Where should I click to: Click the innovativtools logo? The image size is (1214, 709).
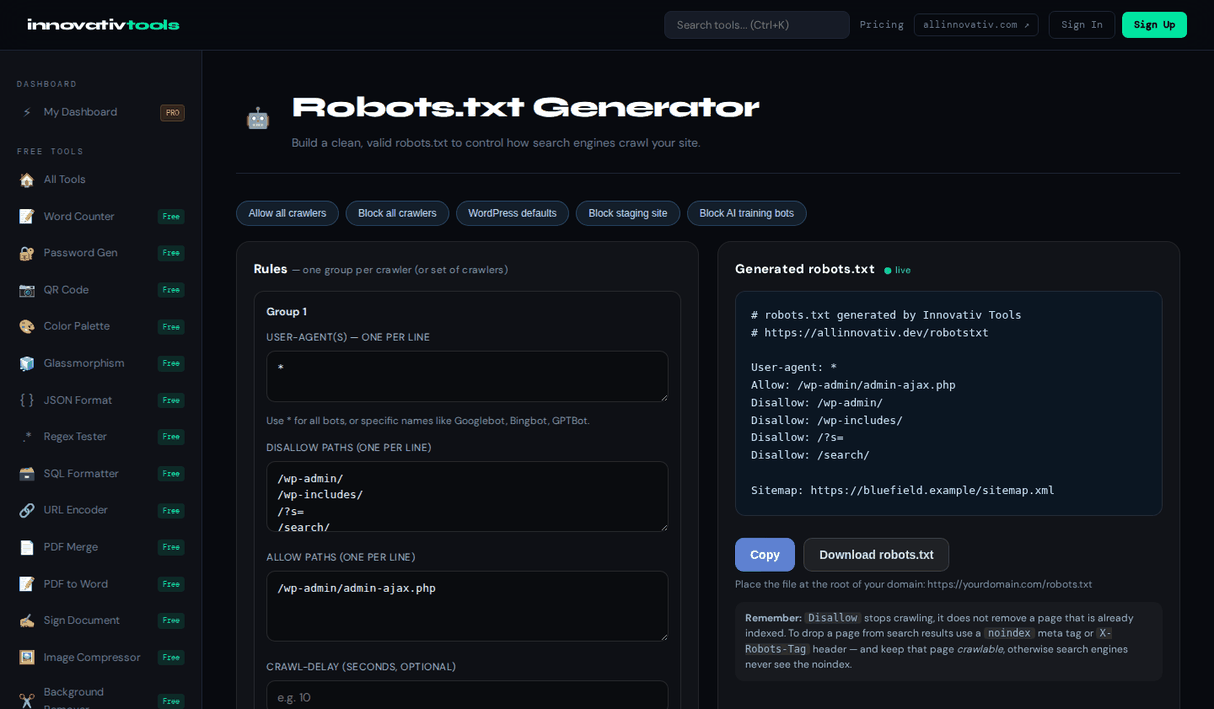[103, 25]
